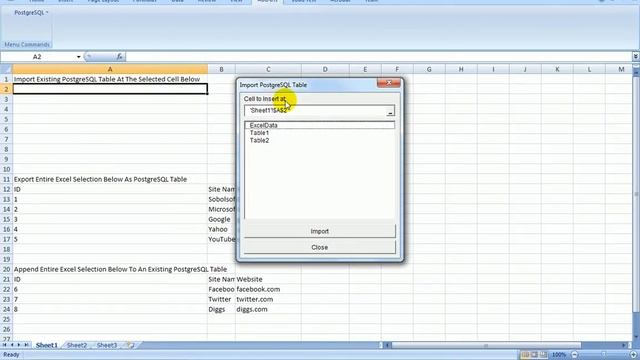Go to the next sheet with the tab arrow
Screen dimensions: 640x360
pos(19,345)
